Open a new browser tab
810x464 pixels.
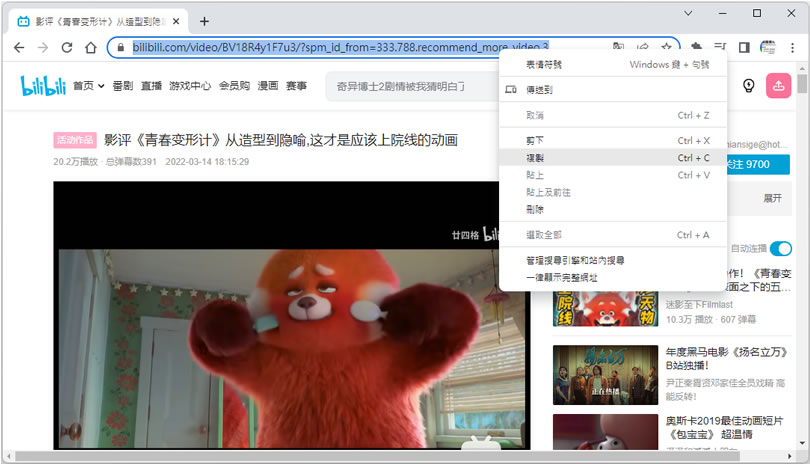coord(204,21)
